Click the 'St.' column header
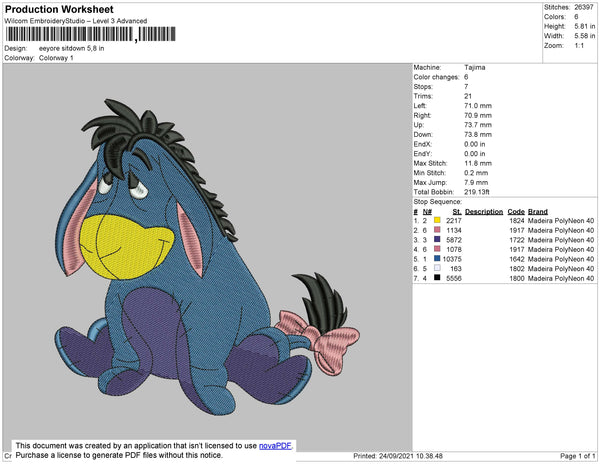This screenshot has width=600, height=464. click(457, 212)
